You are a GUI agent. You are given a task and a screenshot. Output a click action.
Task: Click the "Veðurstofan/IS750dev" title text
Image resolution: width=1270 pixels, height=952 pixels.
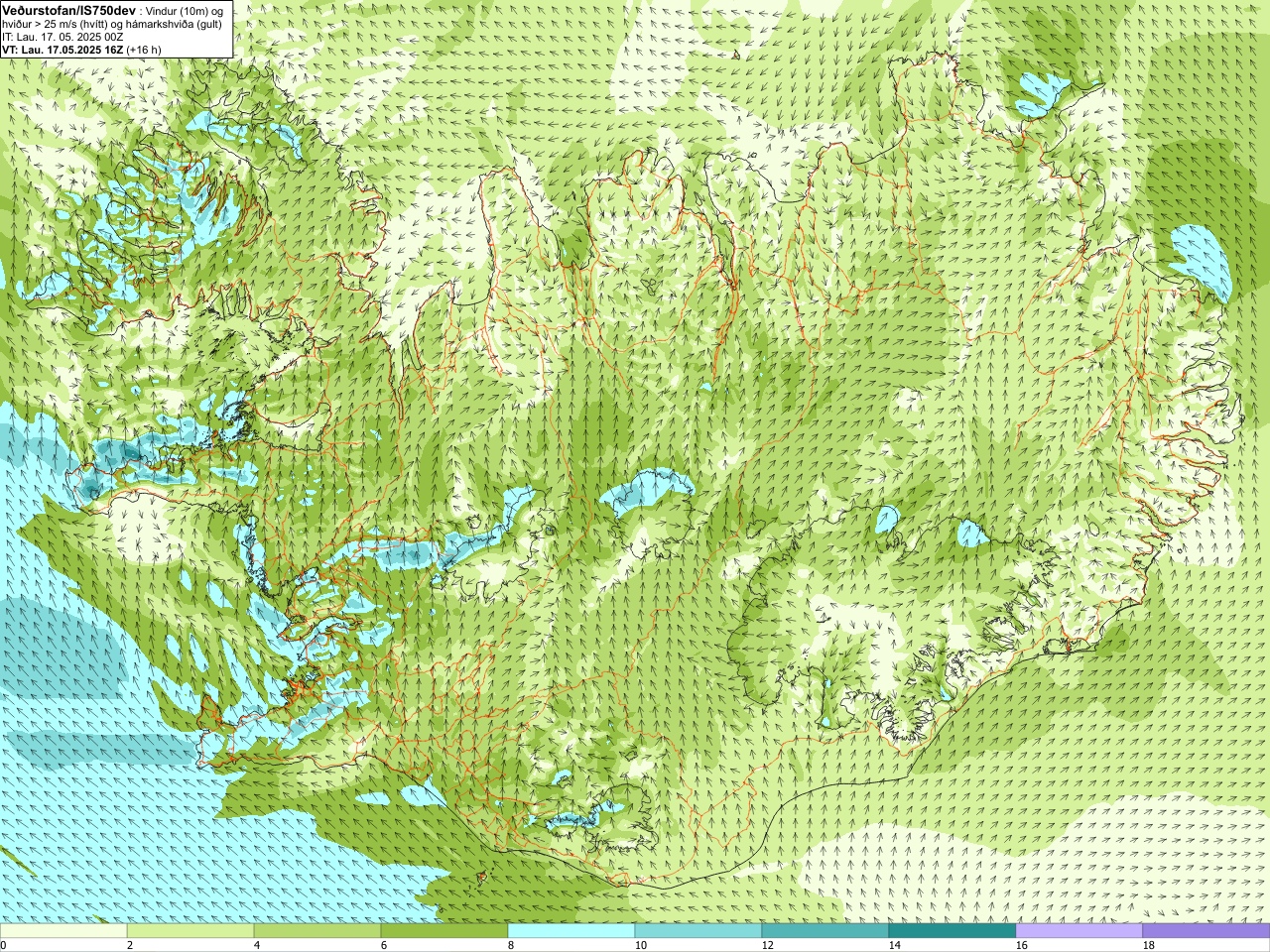(68, 10)
